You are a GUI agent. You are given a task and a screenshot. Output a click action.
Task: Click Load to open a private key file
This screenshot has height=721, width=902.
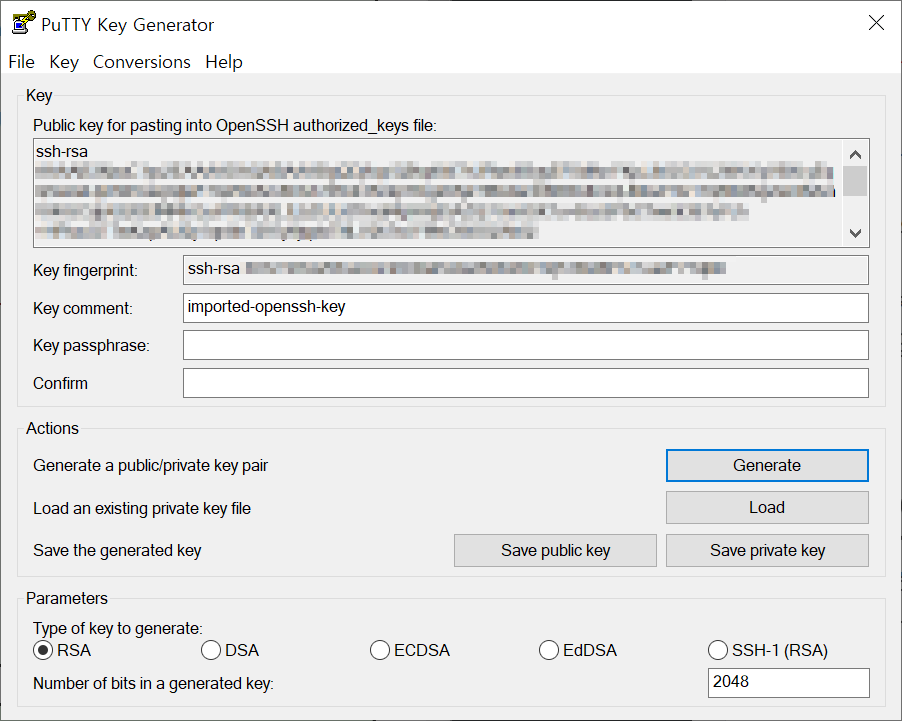[x=767, y=508]
